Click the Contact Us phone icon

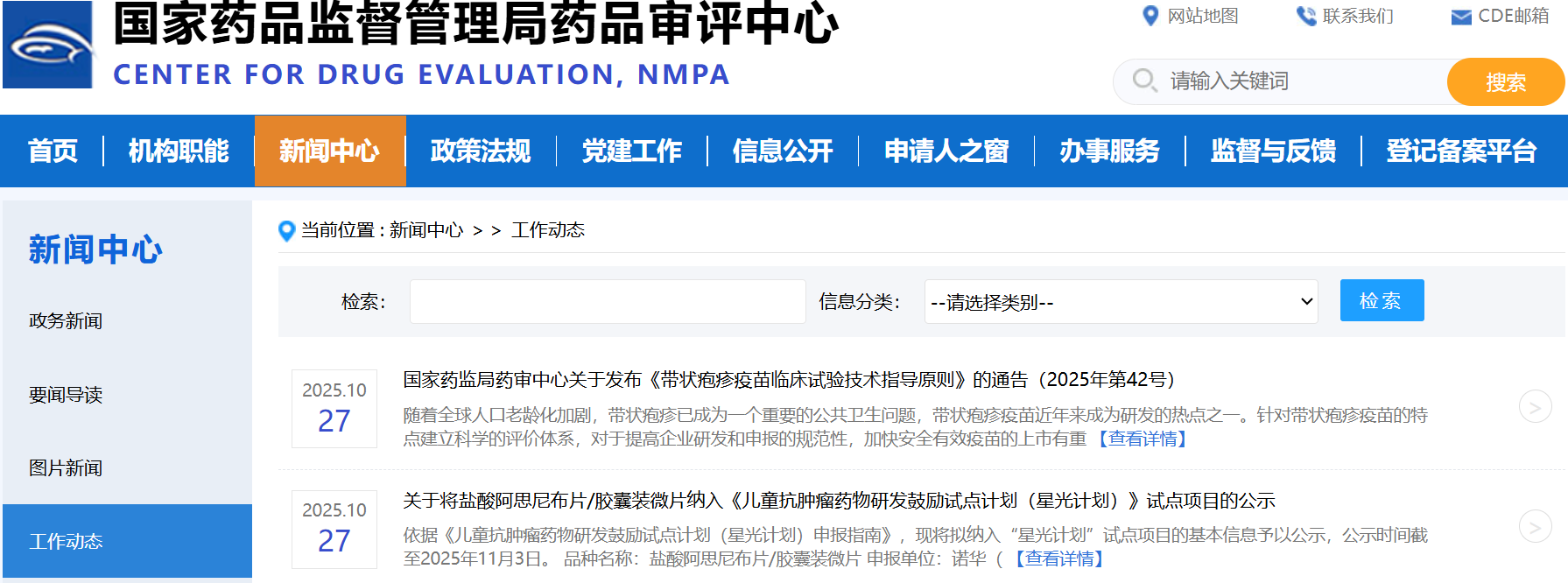point(1305,16)
